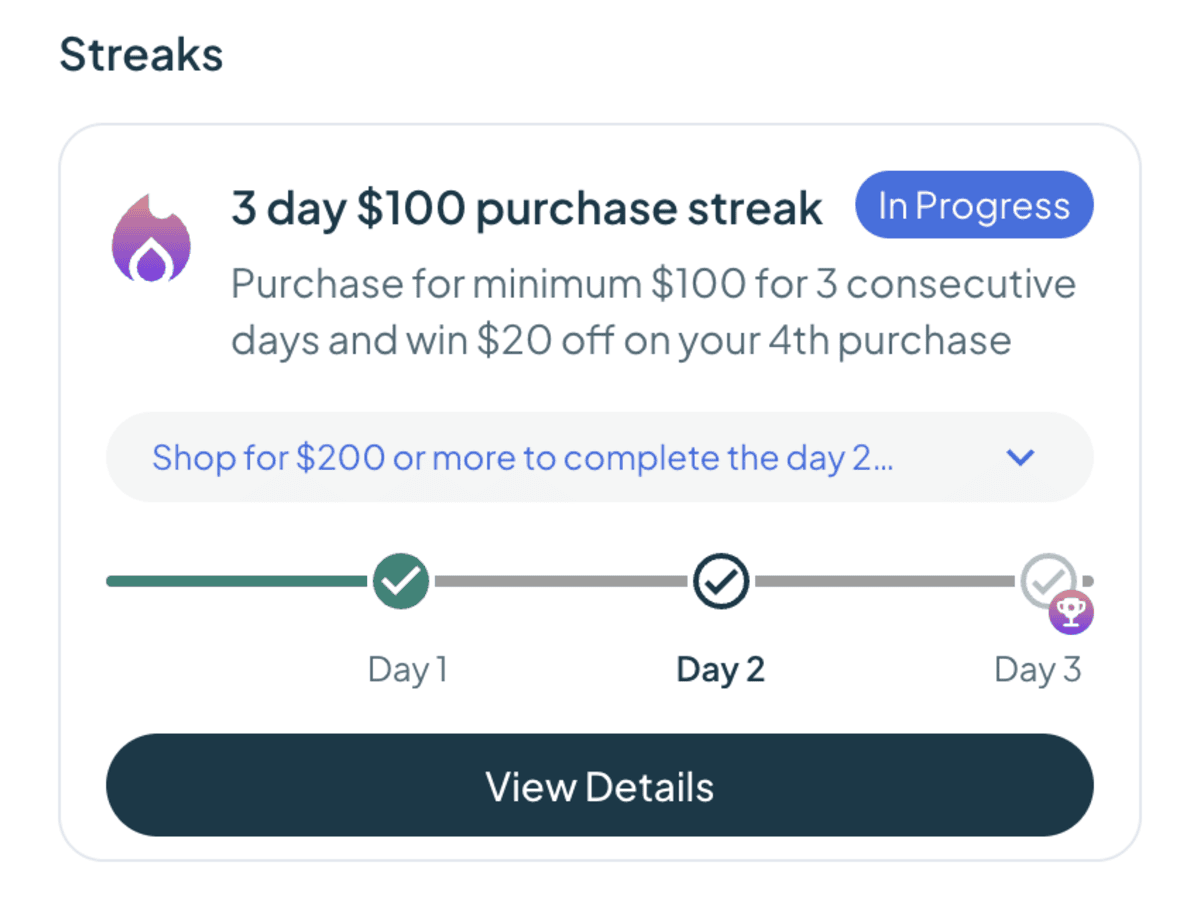The height and width of the screenshot is (900, 1200).
Task: Click the streak description about $20 off
Action: tap(653, 312)
